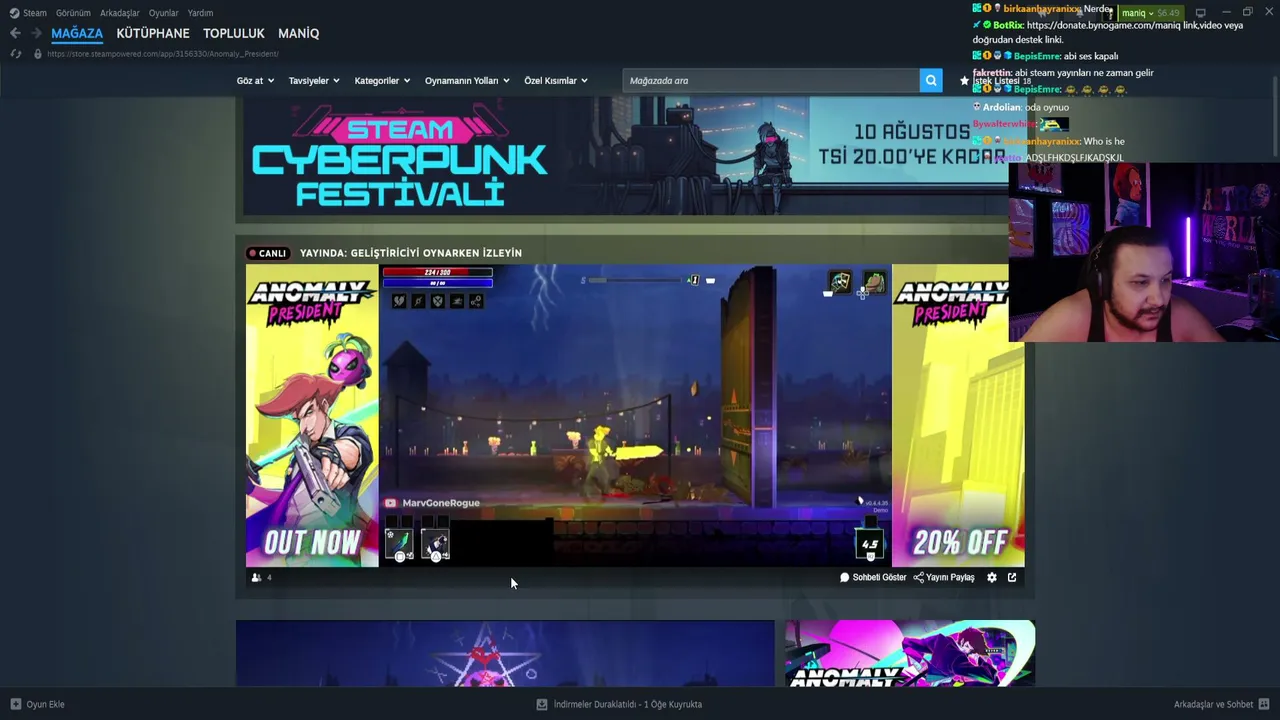1280x720 pixels.
Task: Open İndirmeler Duraklatıldı download status
Action: [619, 704]
